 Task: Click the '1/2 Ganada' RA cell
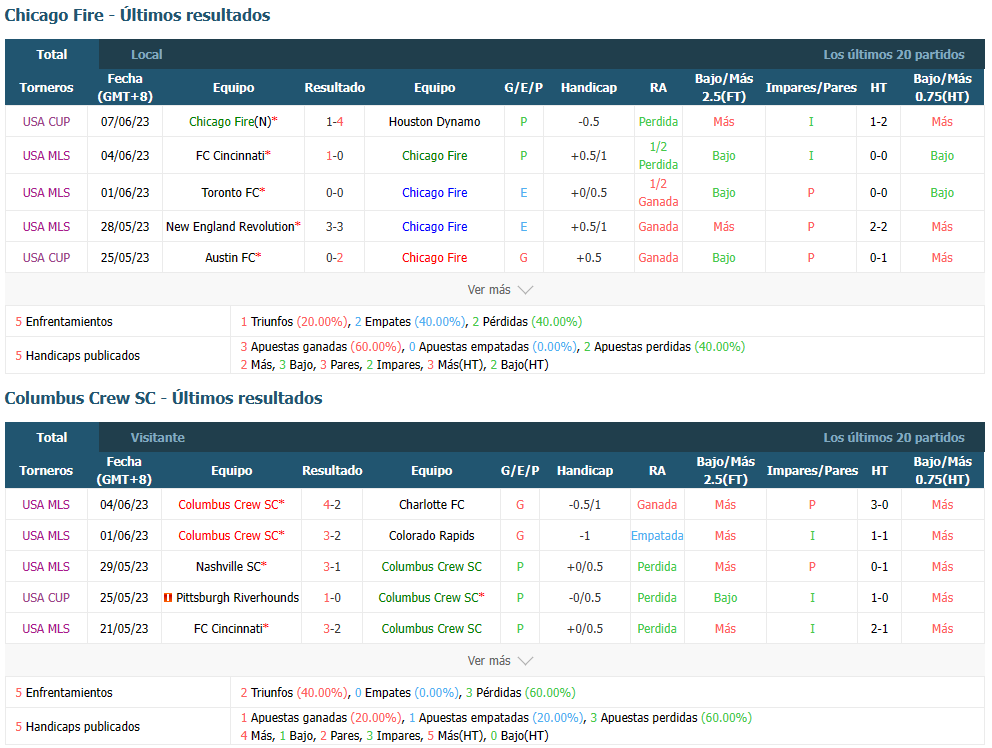pyautogui.click(x=658, y=192)
